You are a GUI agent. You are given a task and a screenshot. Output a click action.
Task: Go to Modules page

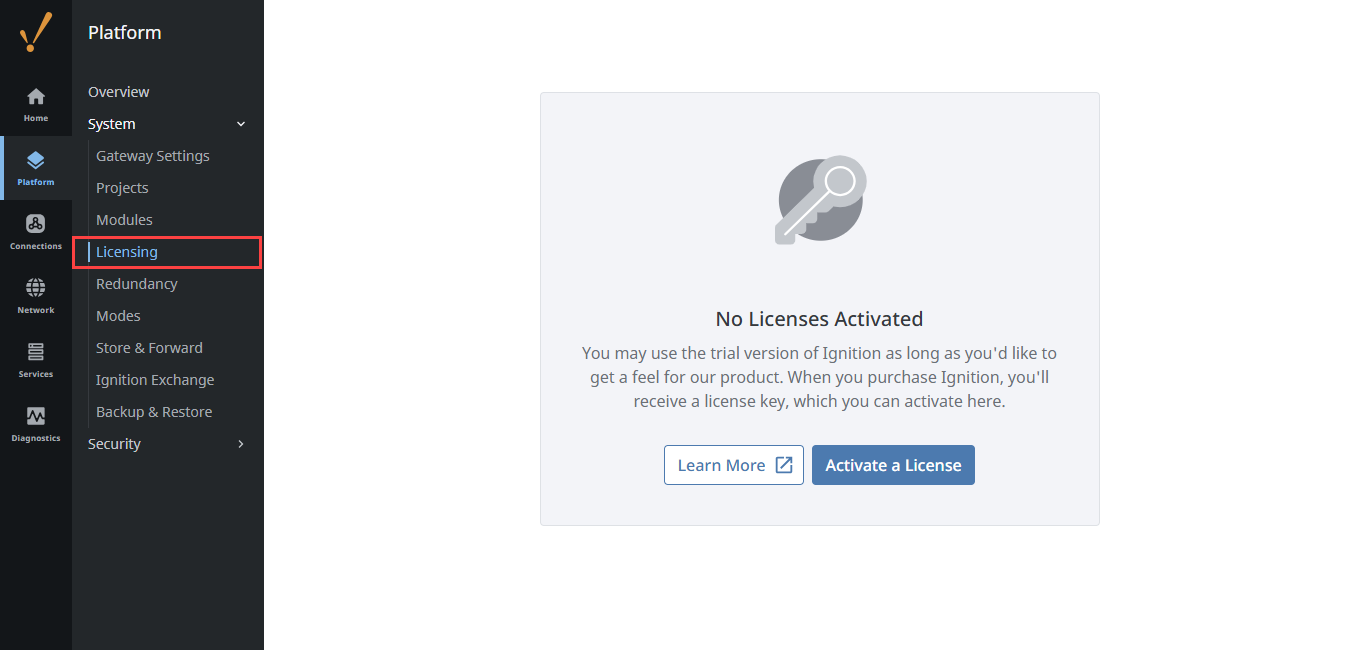pos(124,220)
